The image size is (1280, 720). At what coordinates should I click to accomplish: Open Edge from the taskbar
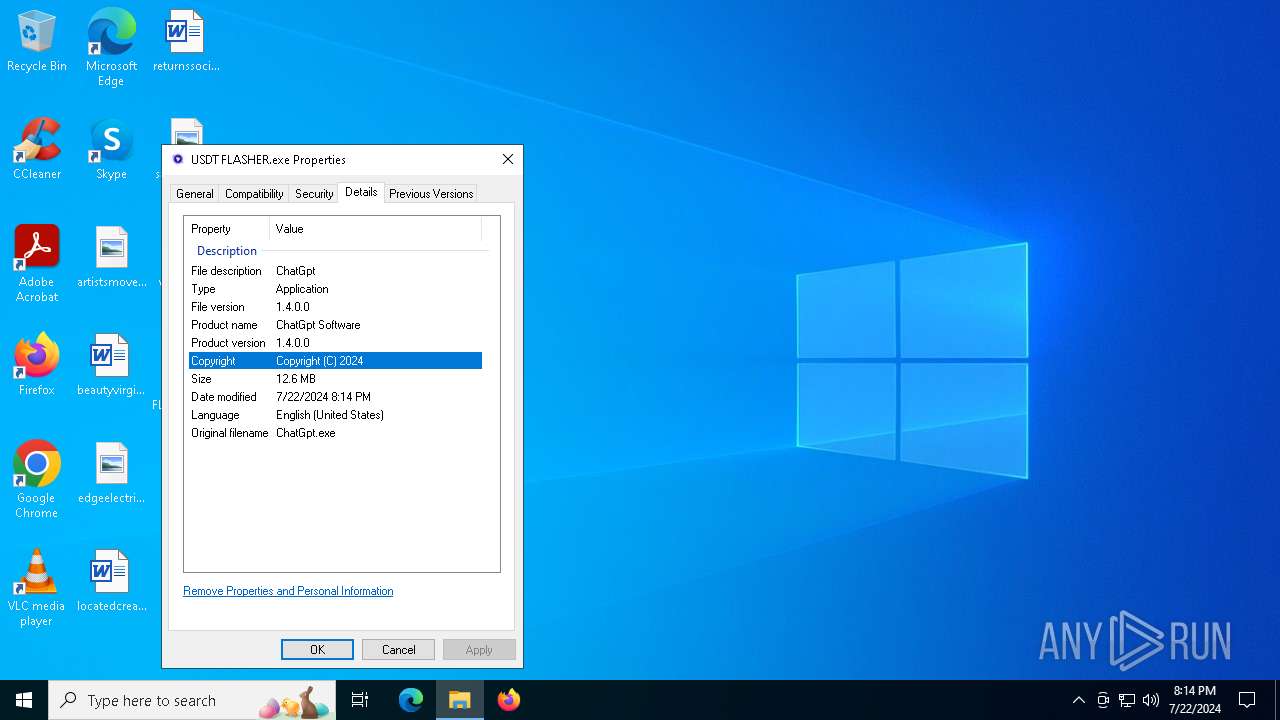tap(411, 700)
